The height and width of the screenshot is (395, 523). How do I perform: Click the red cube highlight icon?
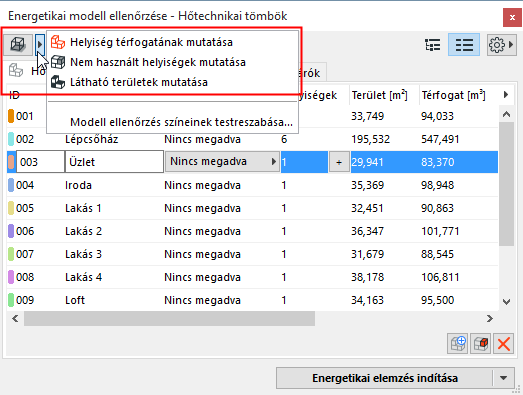tap(481, 344)
